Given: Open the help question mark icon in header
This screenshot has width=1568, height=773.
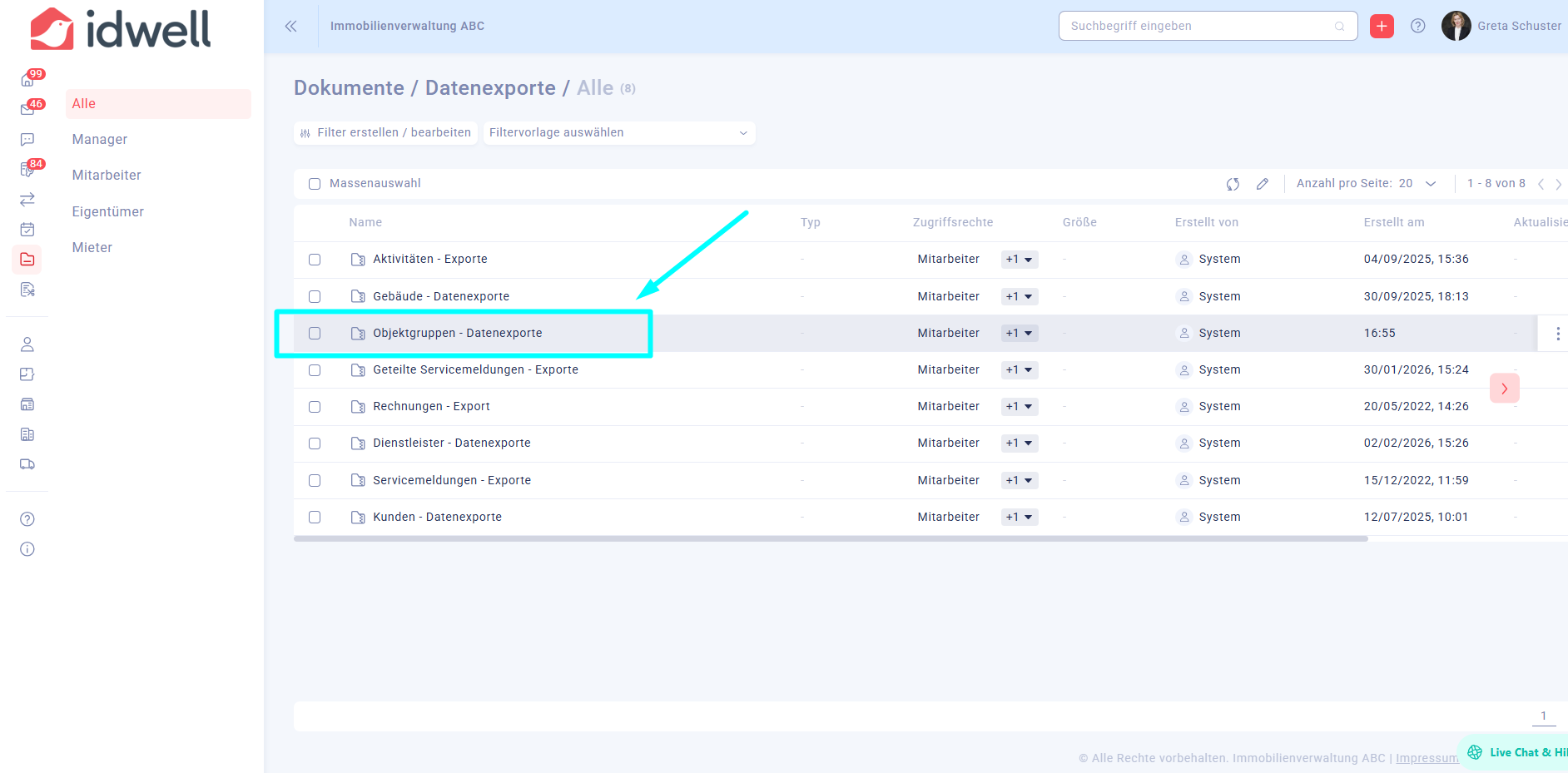Looking at the screenshot, I should tap(1418, 26).
